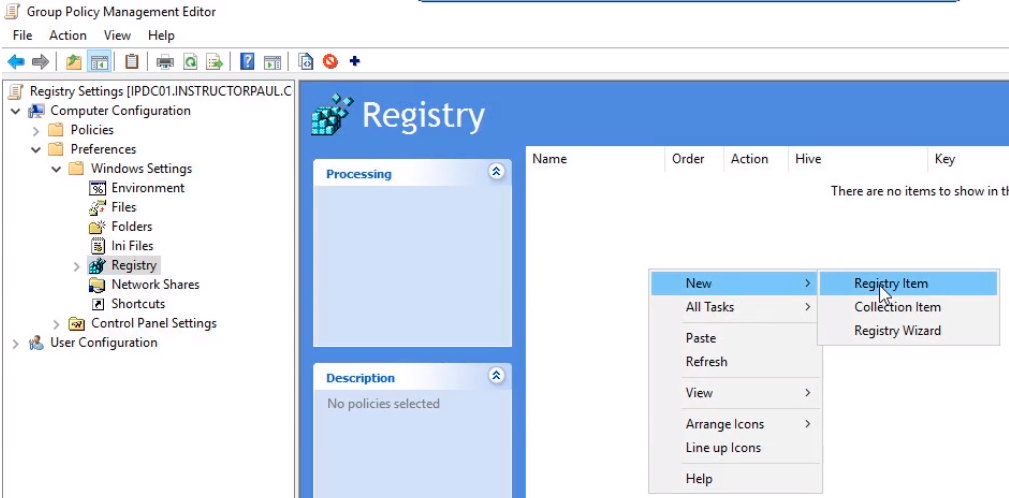Sort by the Name column header
The height and width of the screenshot is (498, 1009).
point(595,159)
